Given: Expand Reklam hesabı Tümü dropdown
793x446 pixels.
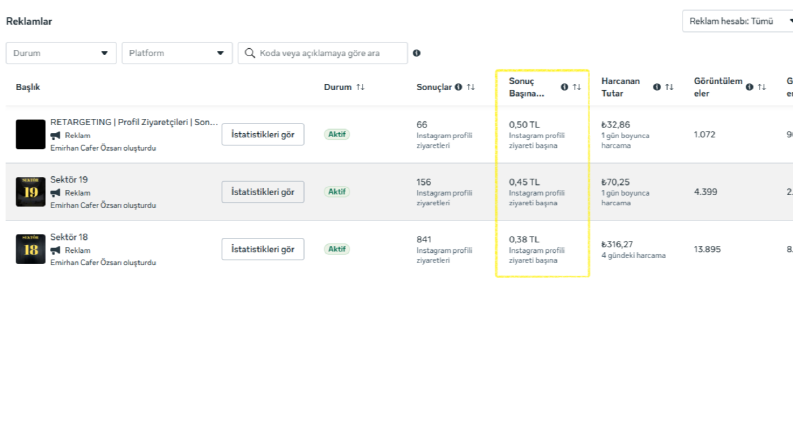Looking at the screenshot, I should tap(737, 21).
